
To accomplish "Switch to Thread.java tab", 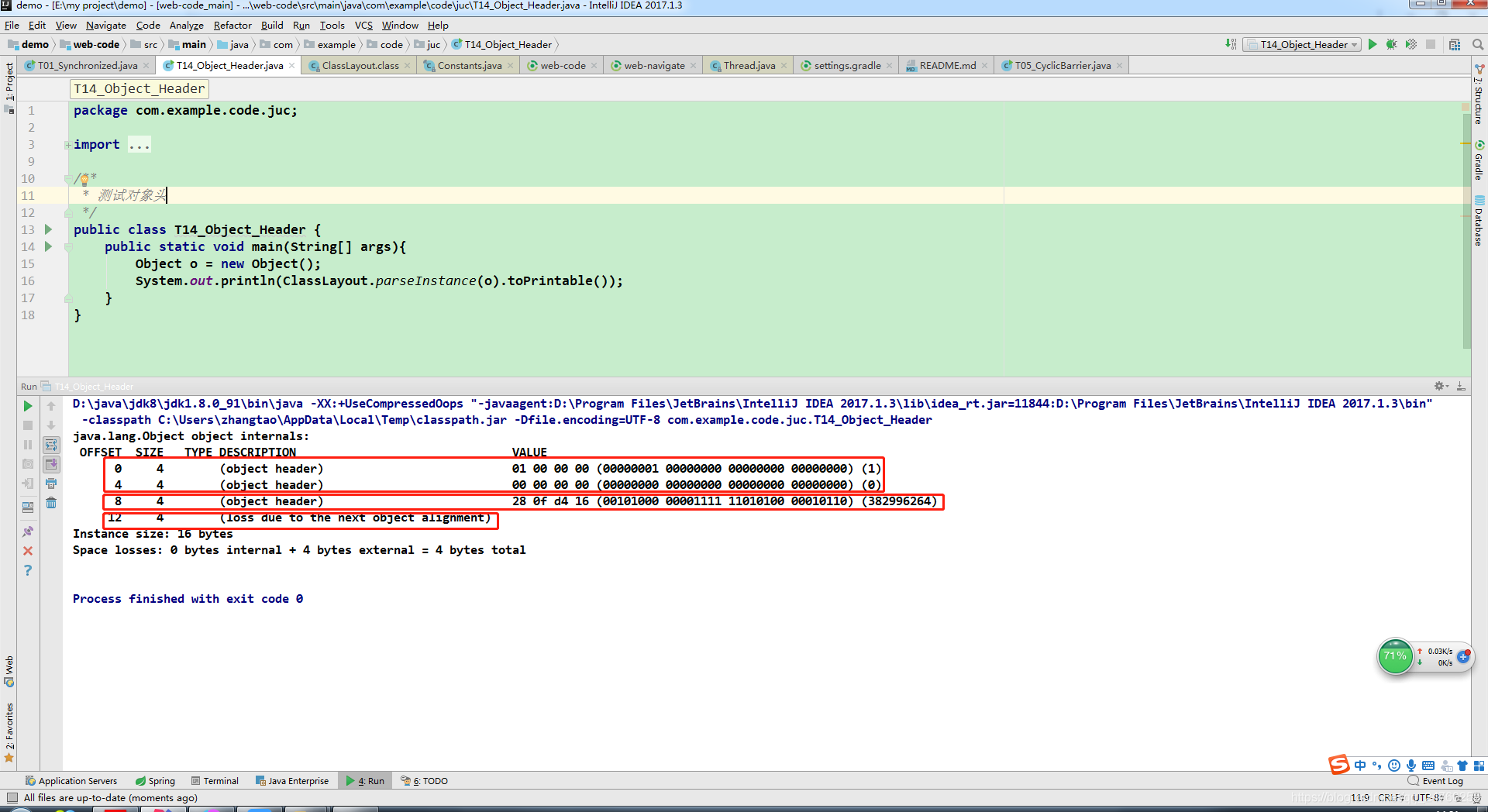I will pos(749,66).
